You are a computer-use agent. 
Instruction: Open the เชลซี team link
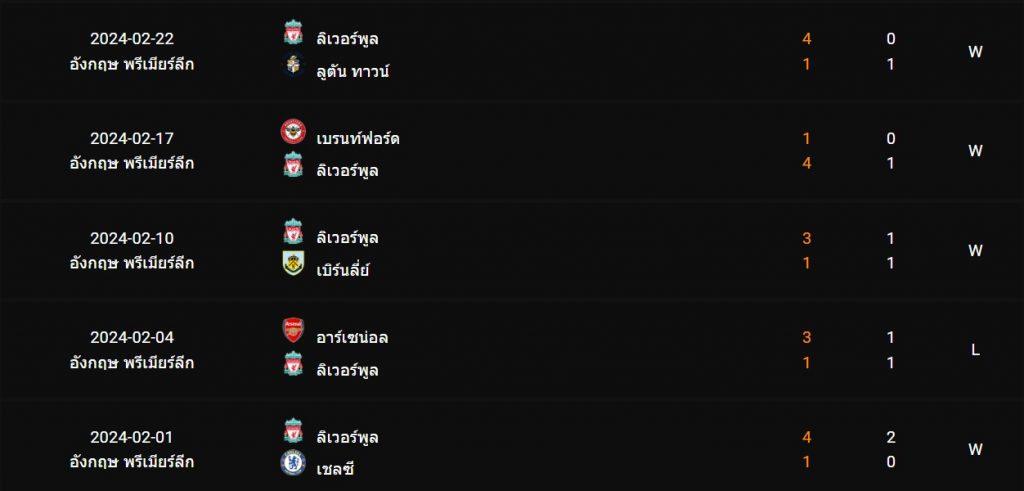[x=335, y=469]
